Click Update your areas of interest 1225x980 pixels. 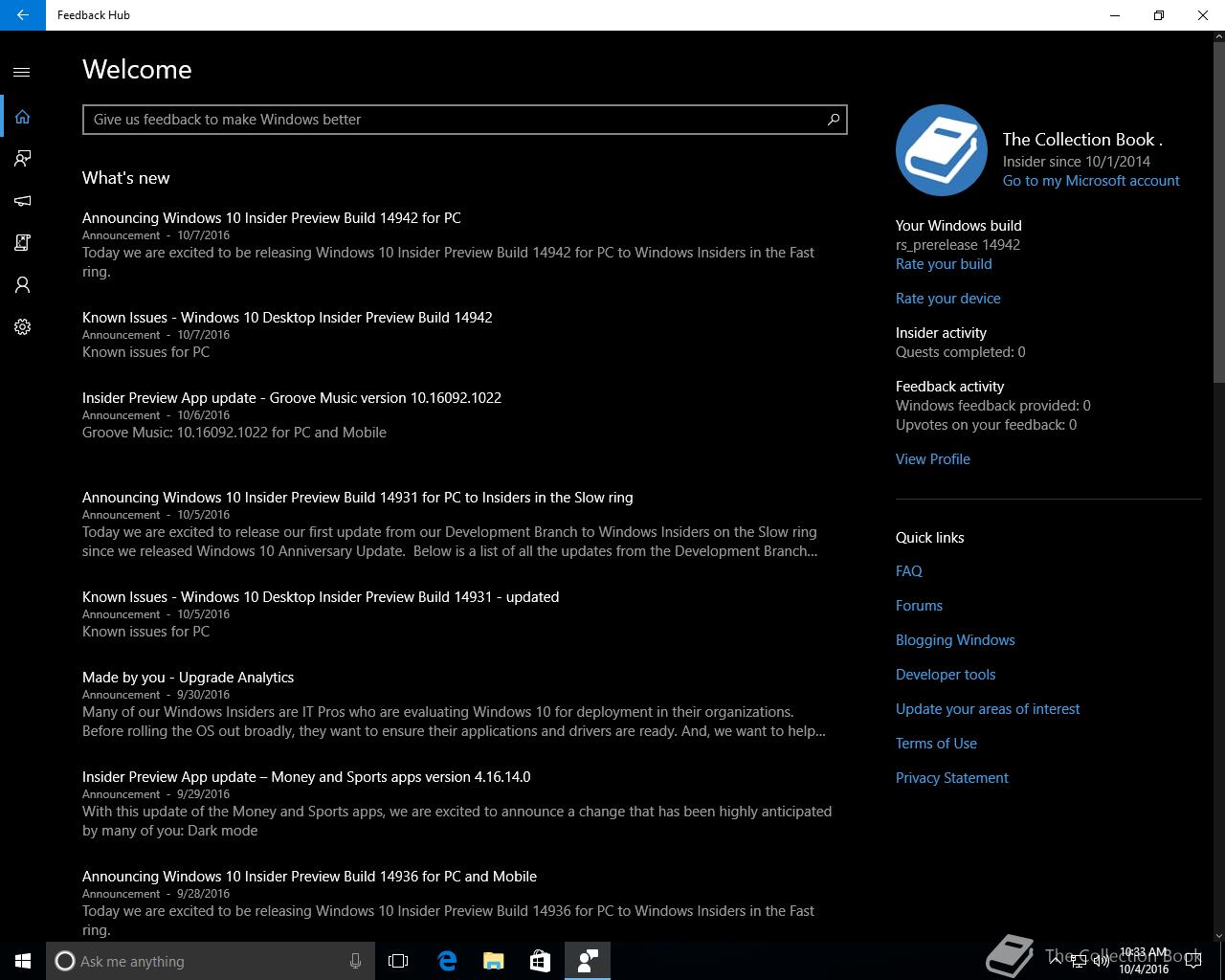click(988, 709)
